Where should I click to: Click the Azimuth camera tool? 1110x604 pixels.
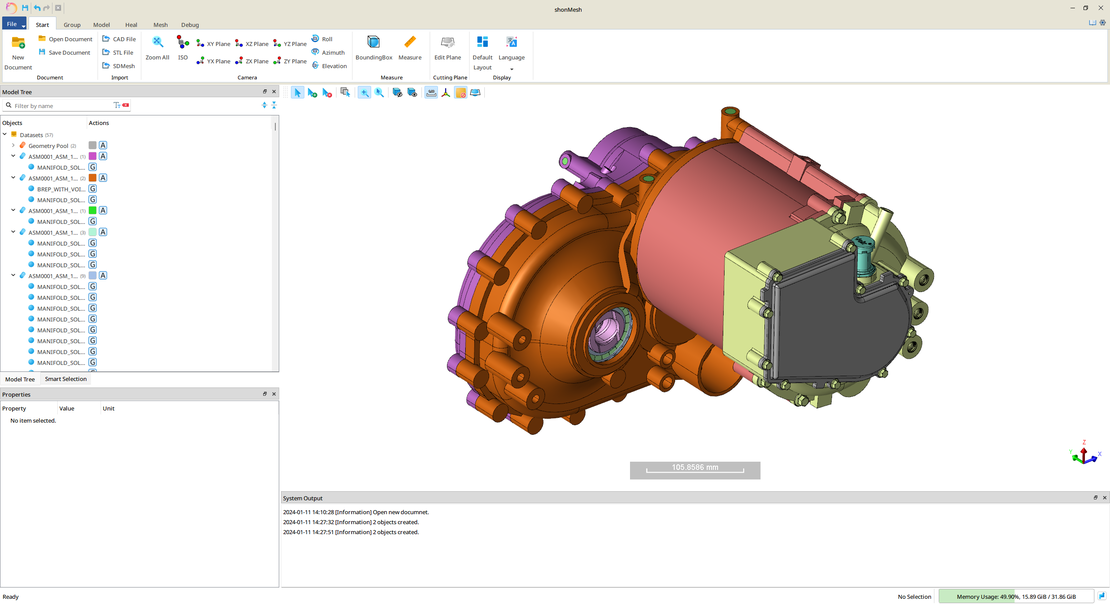[328, 52]
